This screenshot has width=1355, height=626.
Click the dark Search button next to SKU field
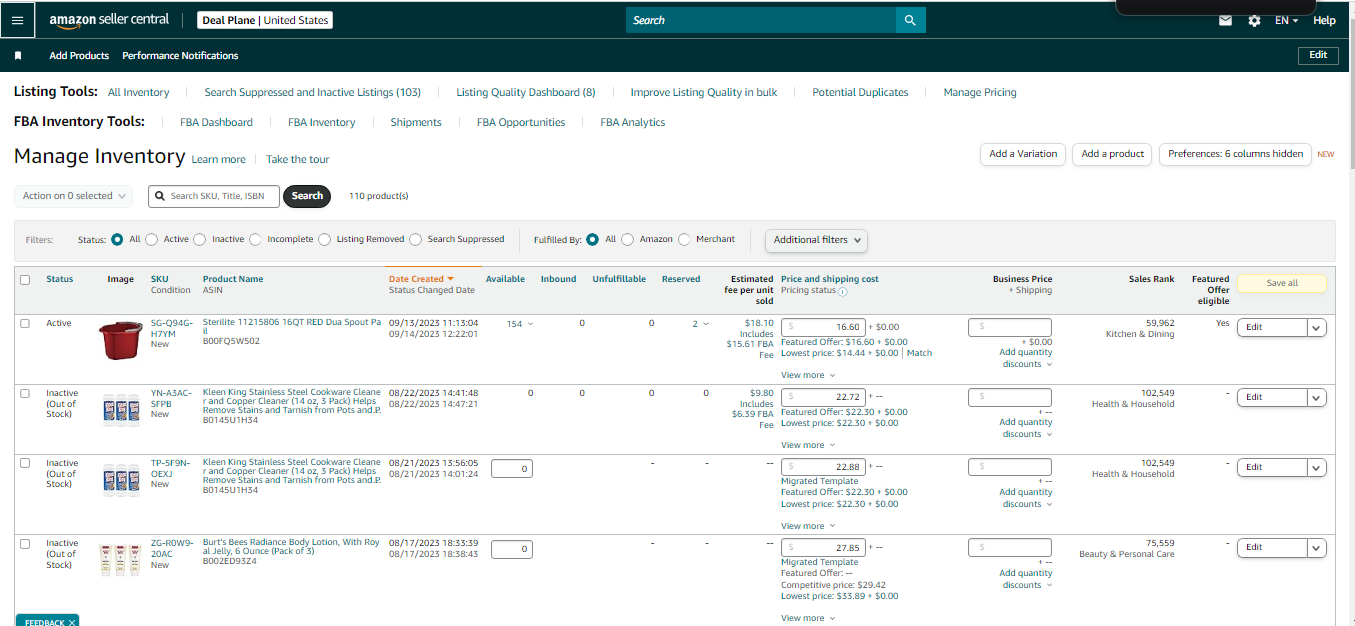coord(307,196)
